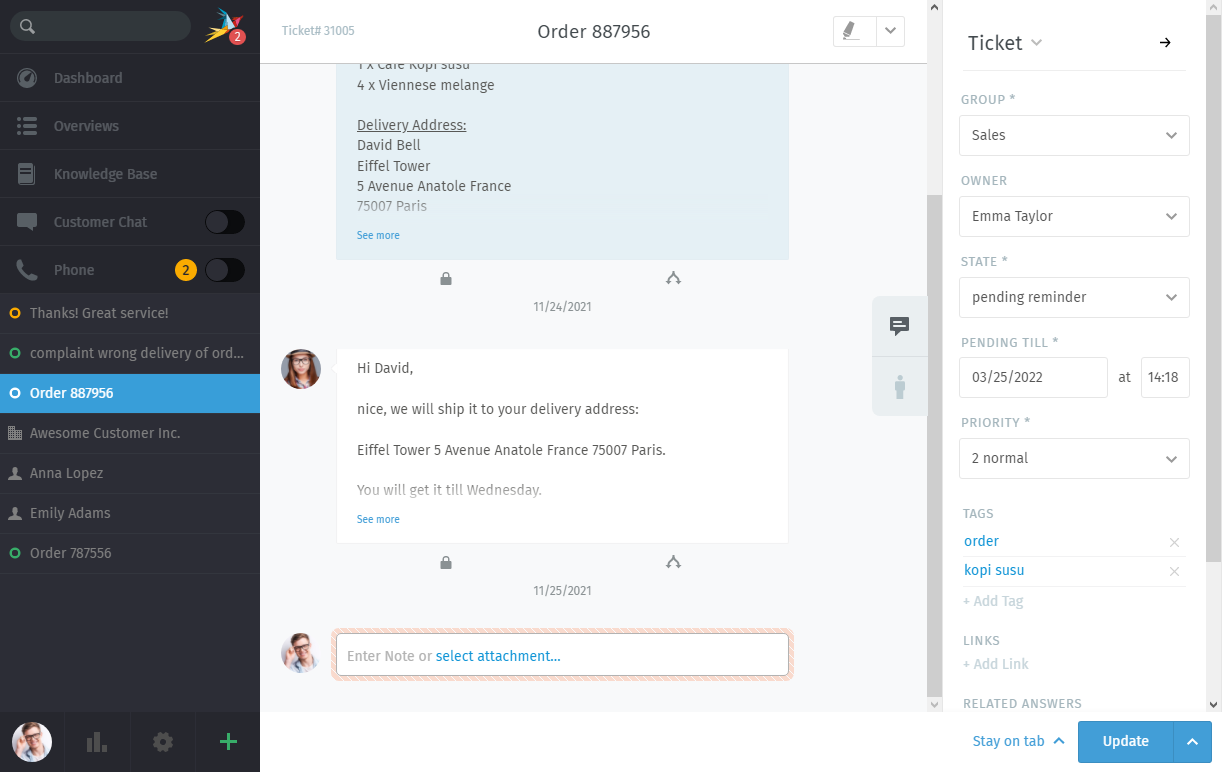Click the sidebar search field
This screenshot has height=772, width=1222.
100,26
